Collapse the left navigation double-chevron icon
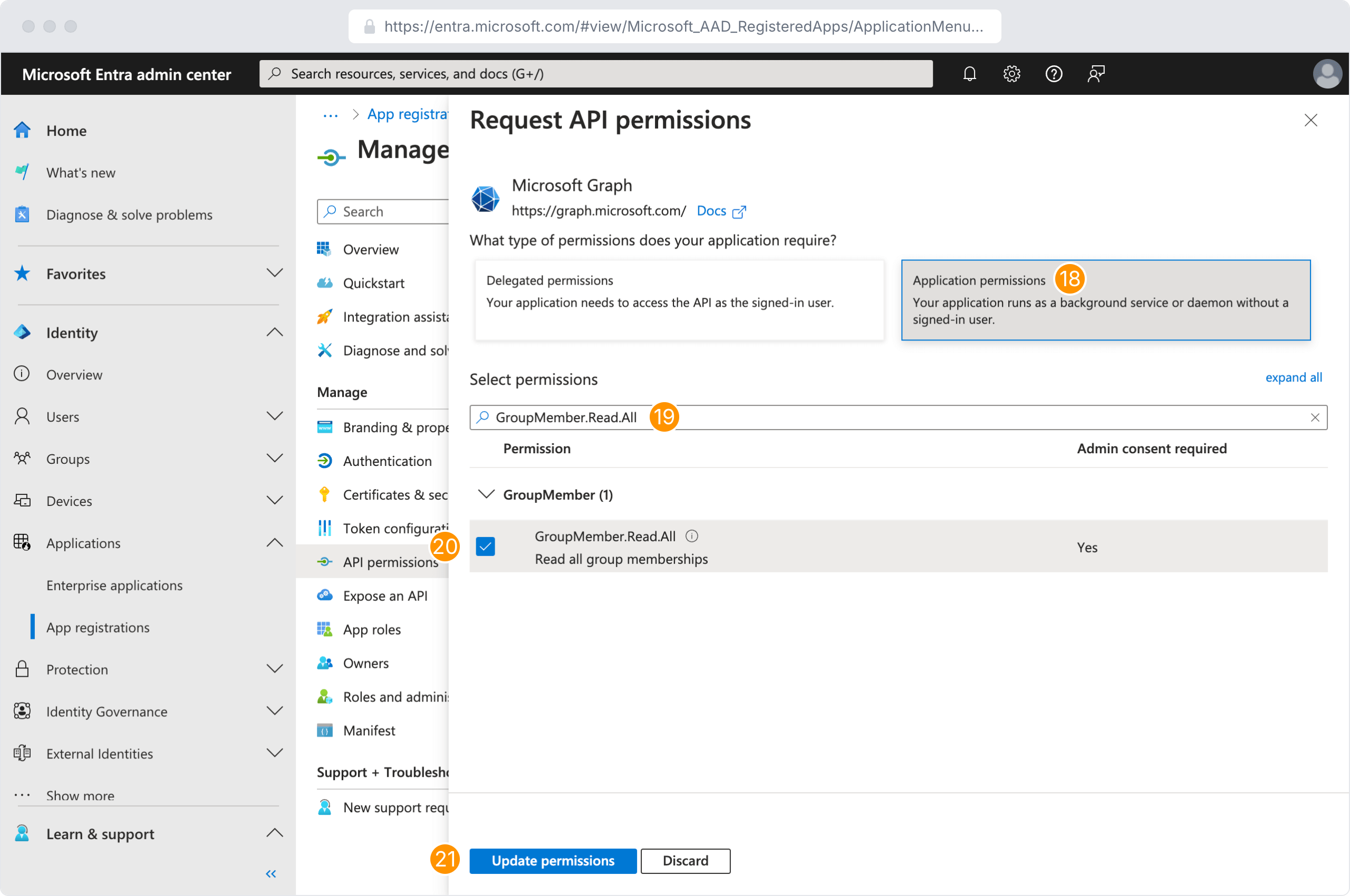 tap(271, 873)
